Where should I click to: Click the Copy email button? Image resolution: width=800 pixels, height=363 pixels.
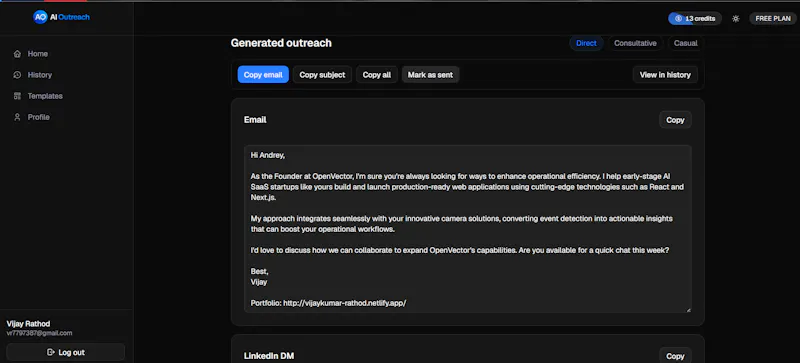coord(263,75)
